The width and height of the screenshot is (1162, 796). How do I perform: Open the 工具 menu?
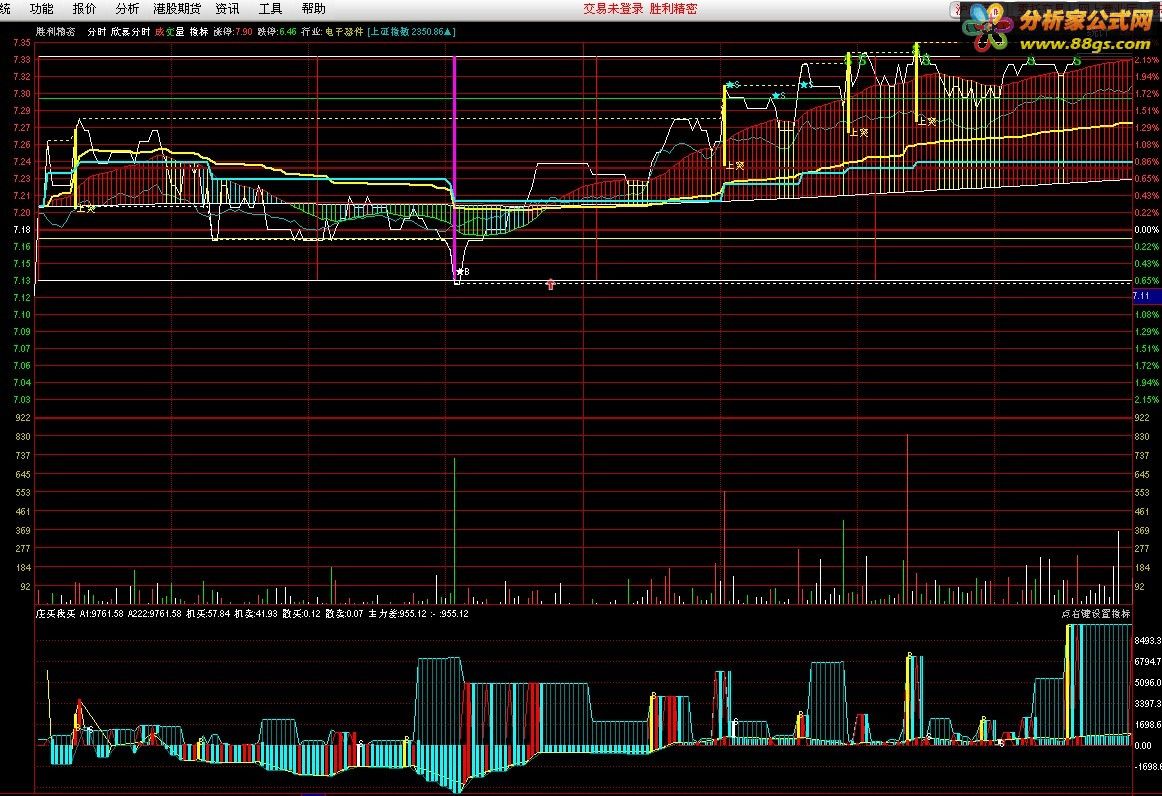pyautogui.click(x=270, y=9)
